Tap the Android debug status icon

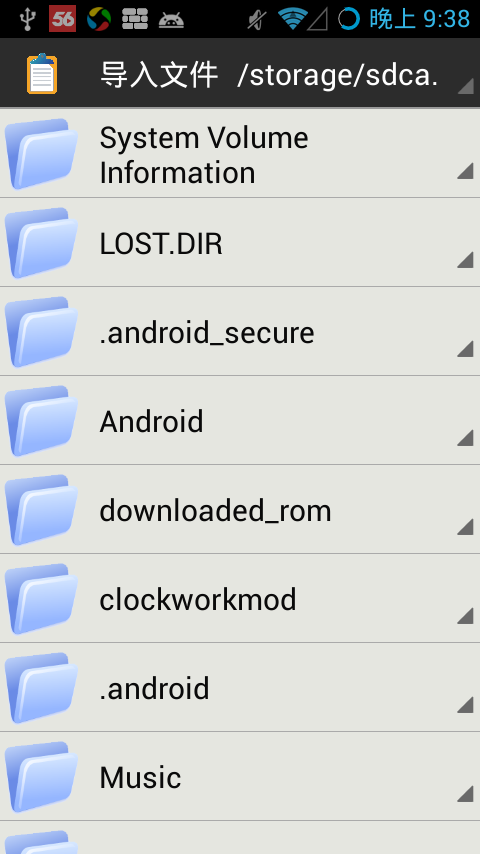171,20
